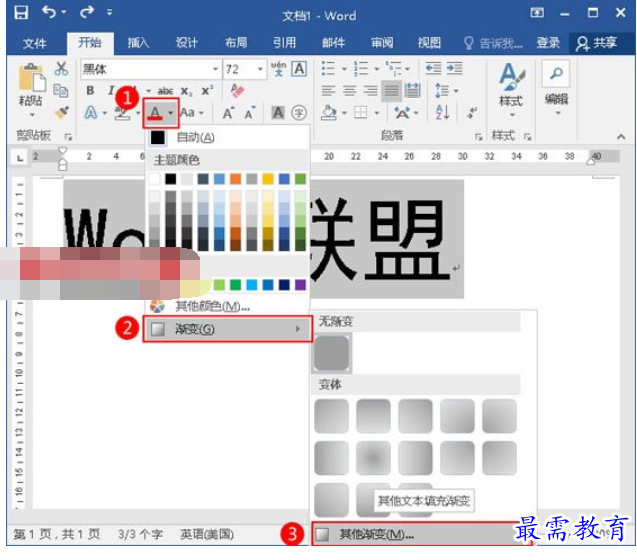Click the Shrink Font icon
This screenshot has width=637, height=560.
coord(250,113)
